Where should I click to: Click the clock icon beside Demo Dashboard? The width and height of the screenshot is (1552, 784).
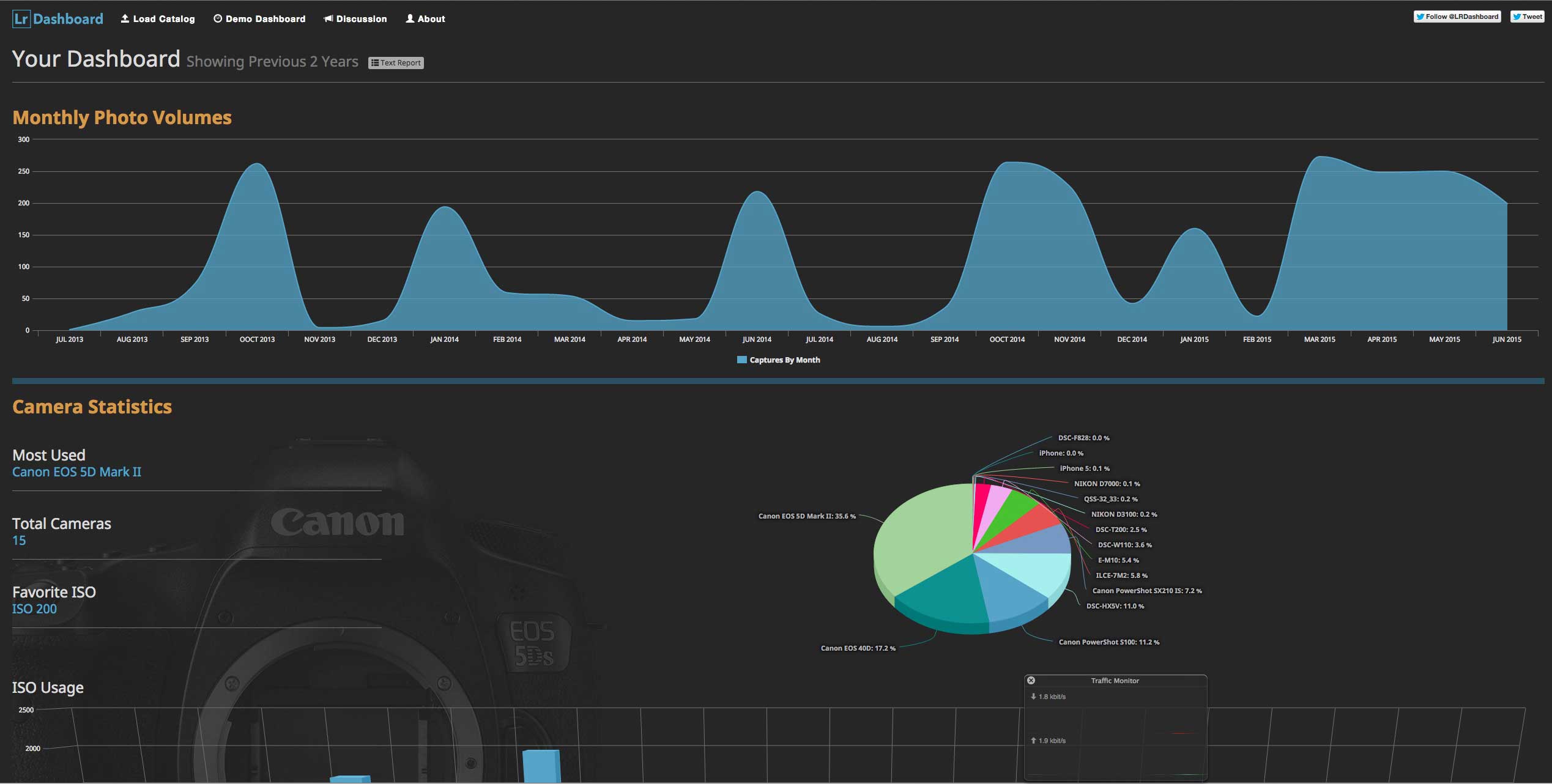[217, 19]
